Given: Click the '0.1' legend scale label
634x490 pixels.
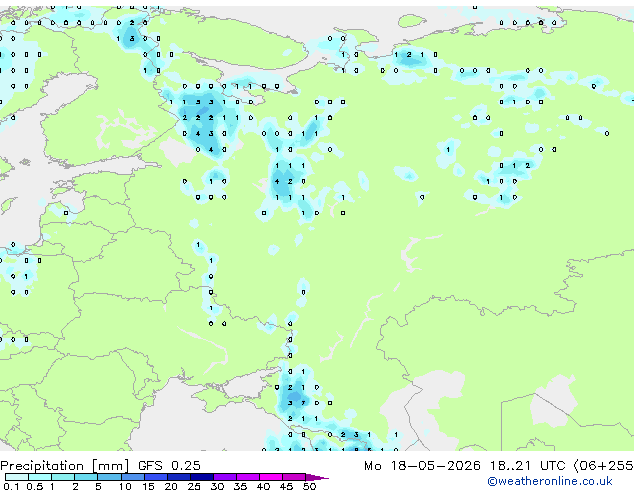Looking at the screenshot, I should tap(11, 486).
